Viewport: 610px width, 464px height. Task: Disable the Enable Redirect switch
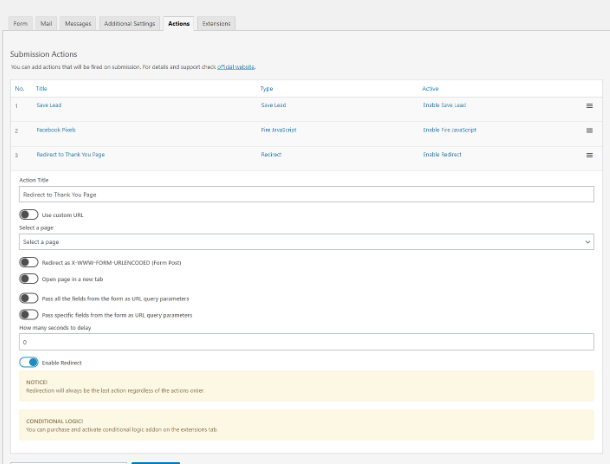click(29, 362)
